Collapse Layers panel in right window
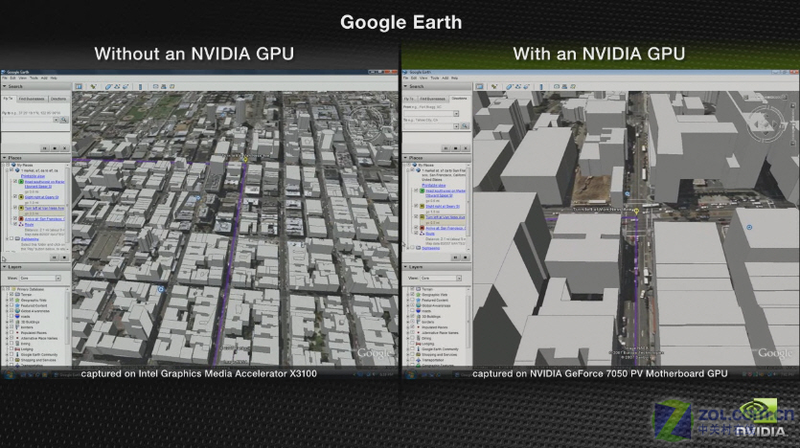 tap(406, 267)
